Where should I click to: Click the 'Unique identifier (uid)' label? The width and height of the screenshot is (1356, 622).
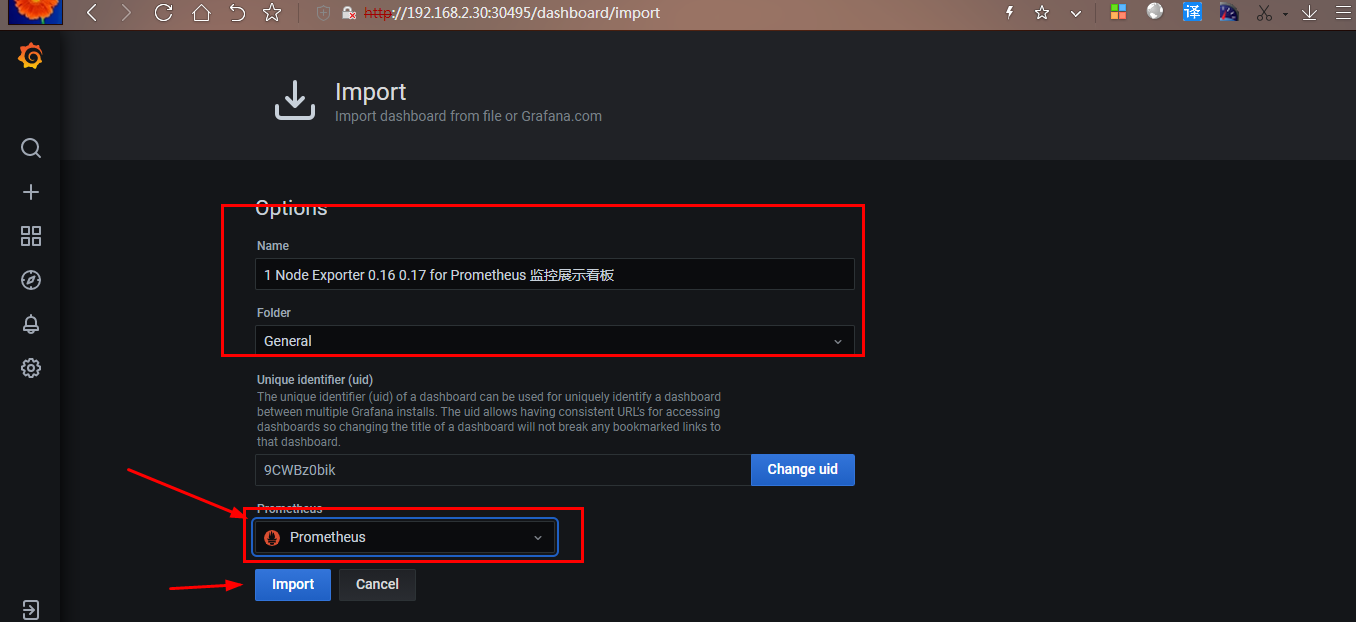[x=315, y=380]
